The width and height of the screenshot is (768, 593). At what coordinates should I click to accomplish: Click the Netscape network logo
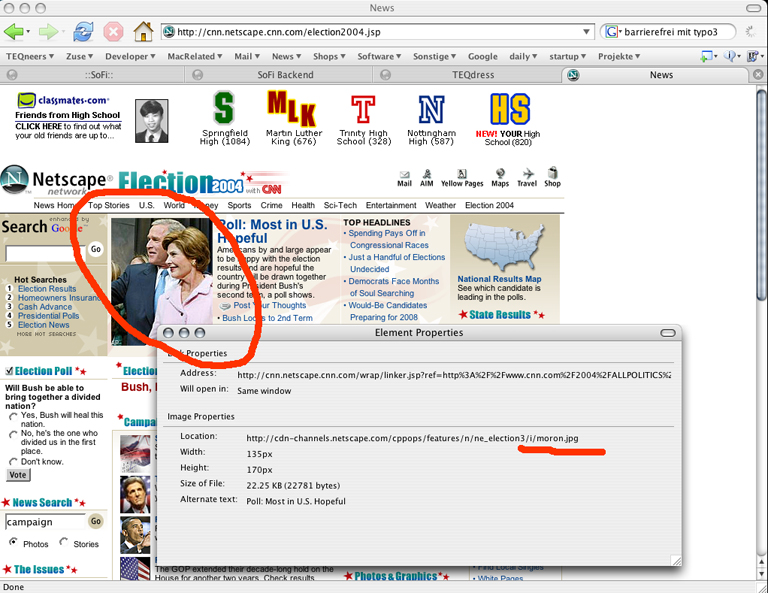[58, 181]
